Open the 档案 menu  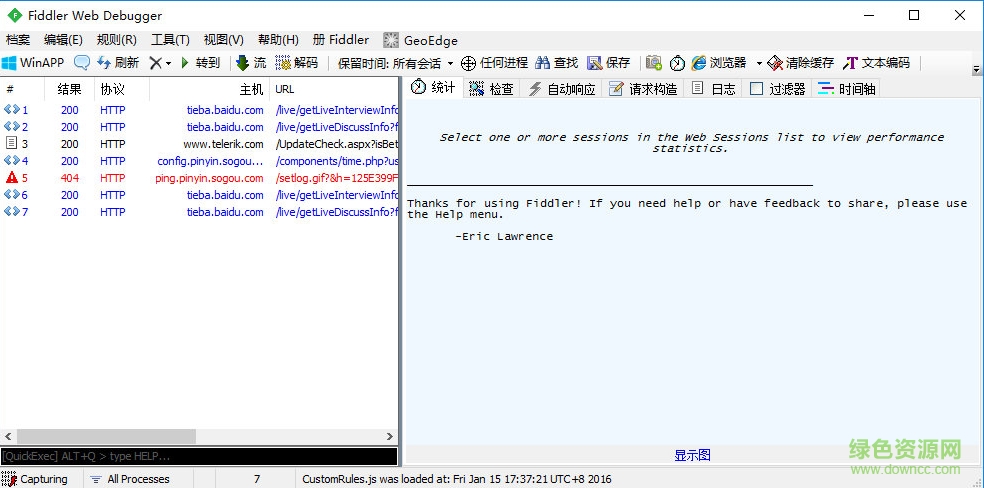[x=18, y=40]
